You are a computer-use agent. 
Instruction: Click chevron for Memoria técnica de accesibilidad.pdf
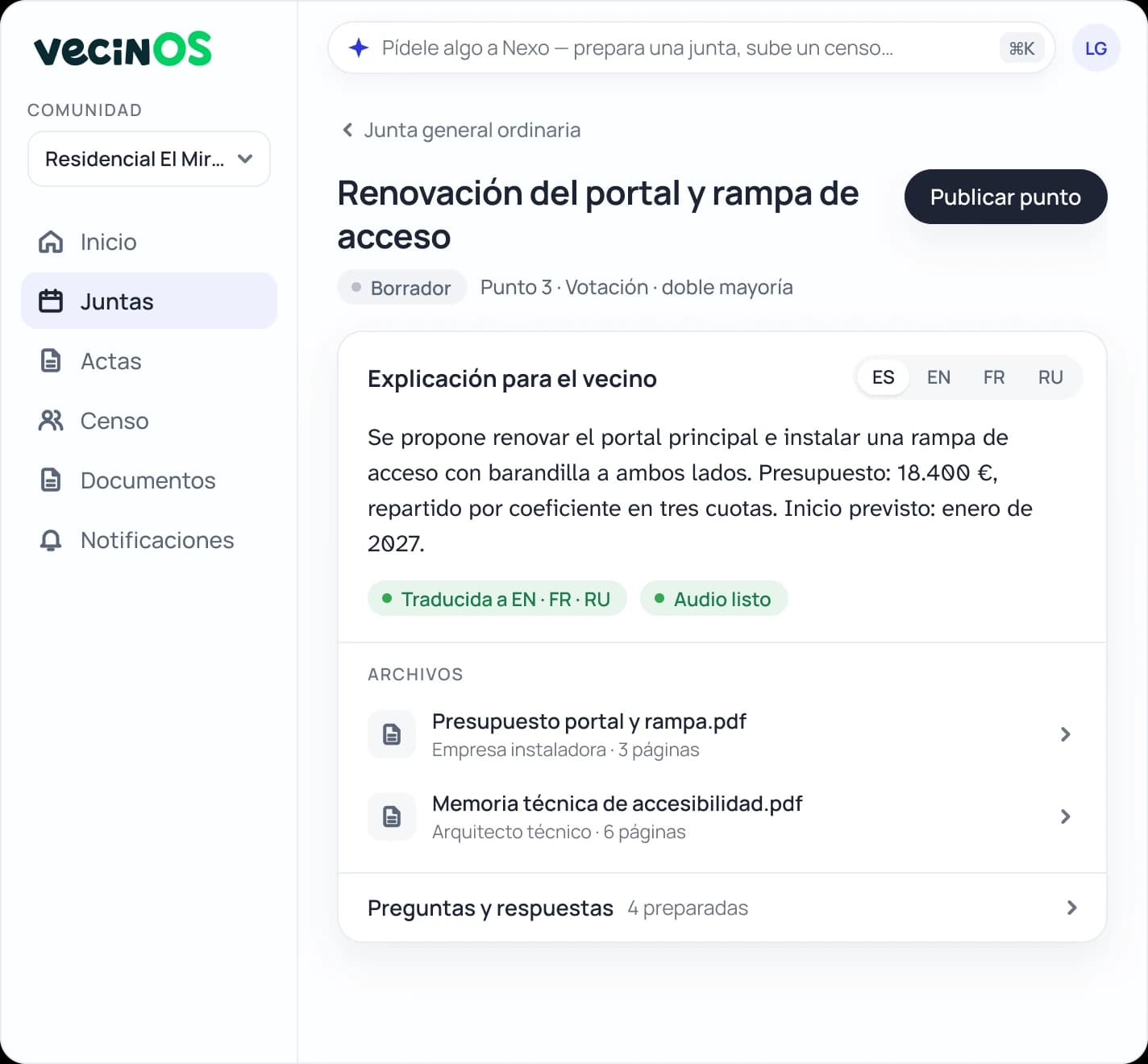click(x=1065, y=817)
